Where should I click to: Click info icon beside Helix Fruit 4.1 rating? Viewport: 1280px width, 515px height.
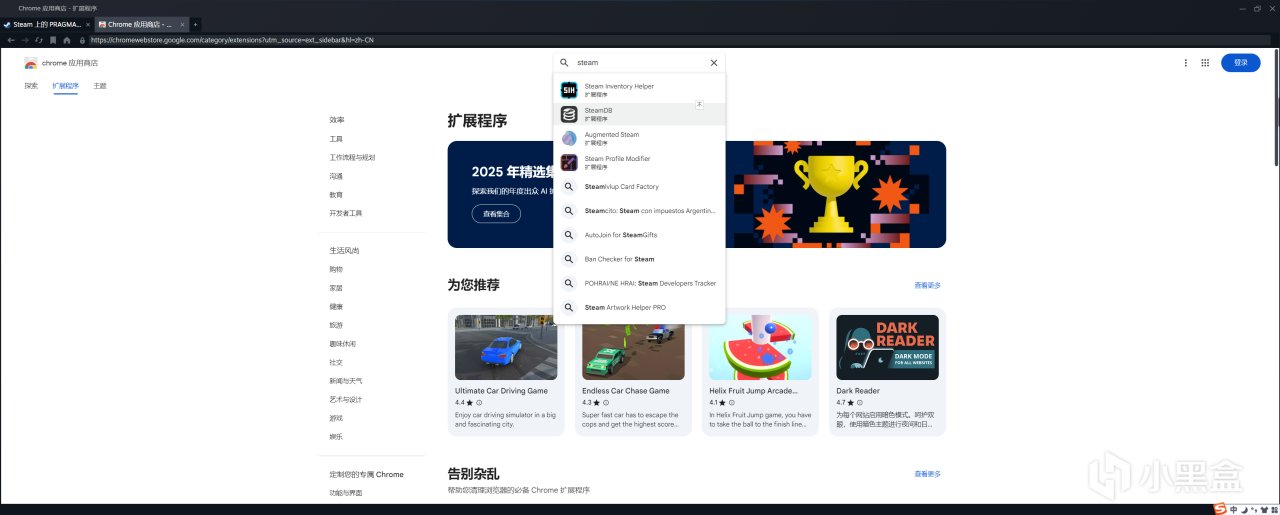(x=733, y=403)
